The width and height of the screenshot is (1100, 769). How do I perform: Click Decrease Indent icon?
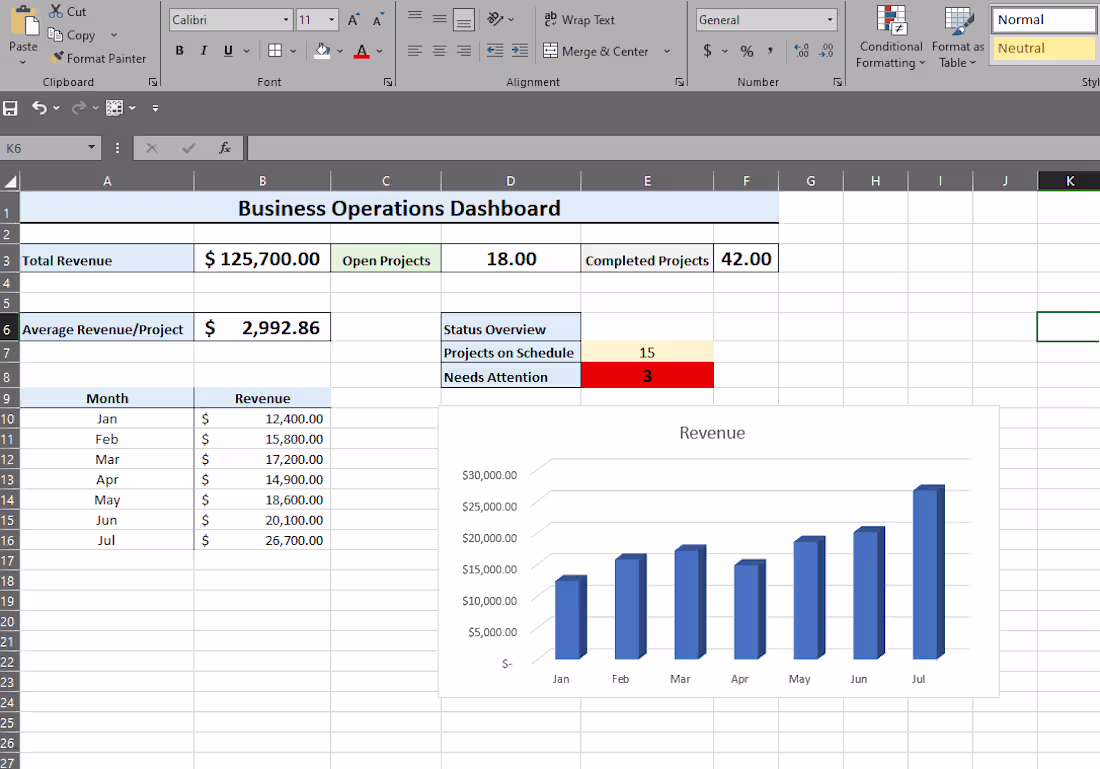point(495,51)
